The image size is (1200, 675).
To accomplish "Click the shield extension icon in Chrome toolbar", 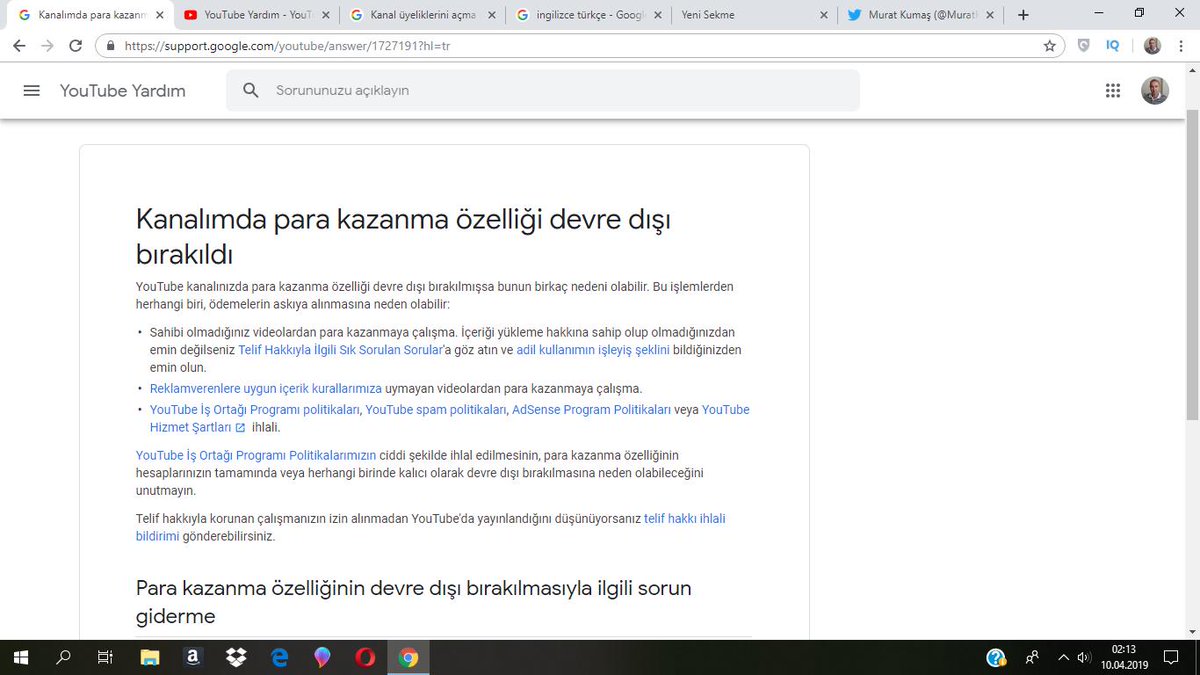I will pyautogui.click(x=1084, y=45).
